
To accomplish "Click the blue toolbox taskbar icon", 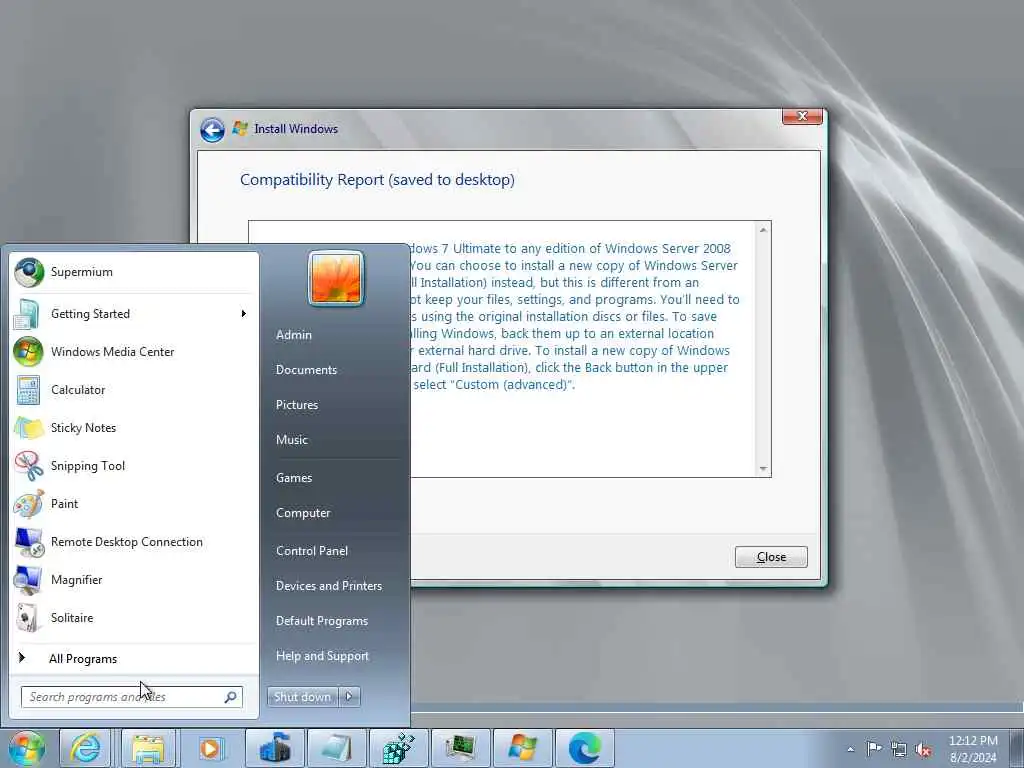I will [x=274, y=748].
